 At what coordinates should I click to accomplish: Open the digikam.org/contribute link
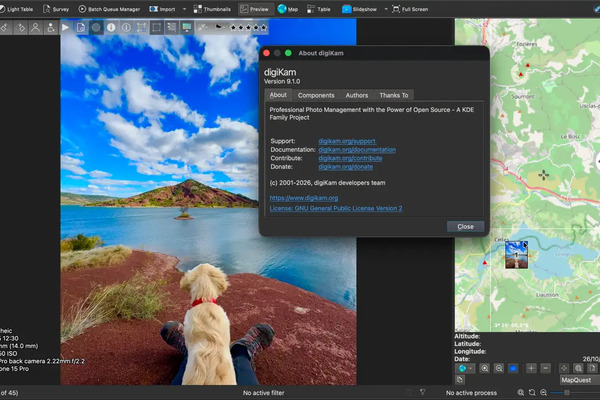[x=350, y=158]
